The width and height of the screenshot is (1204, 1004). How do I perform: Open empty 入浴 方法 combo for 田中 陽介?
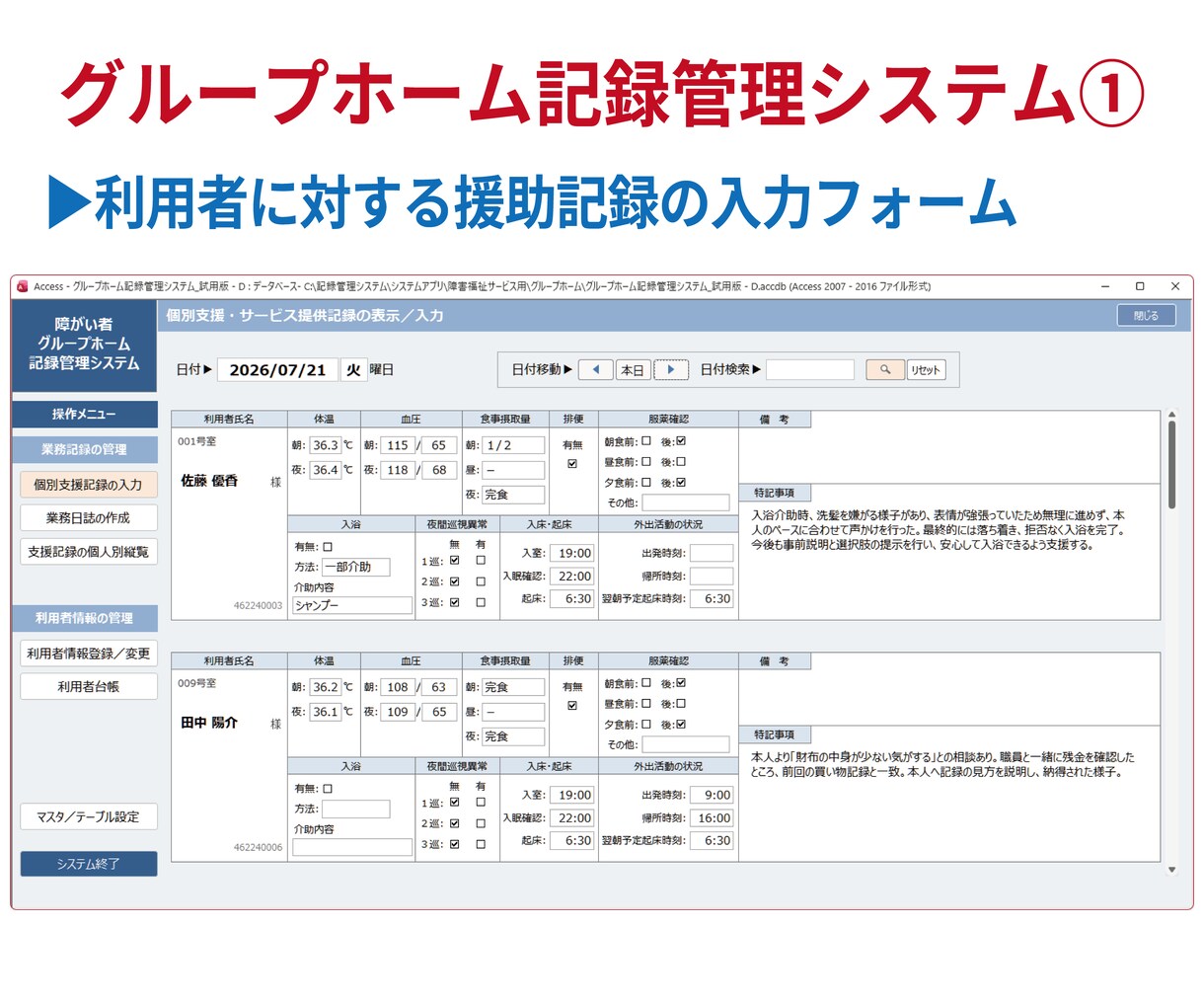click(355, 809)
